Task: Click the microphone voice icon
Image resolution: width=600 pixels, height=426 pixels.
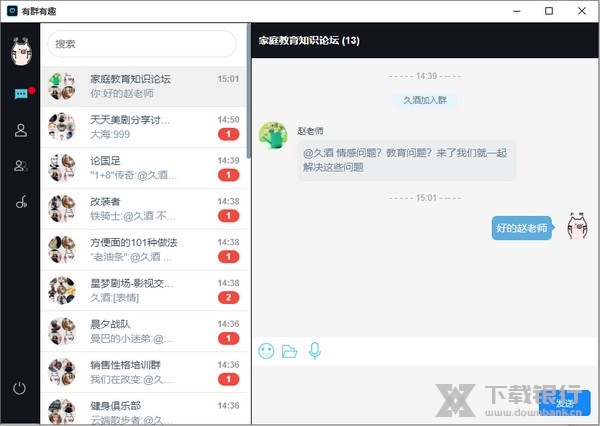Action: click(315, 351)
